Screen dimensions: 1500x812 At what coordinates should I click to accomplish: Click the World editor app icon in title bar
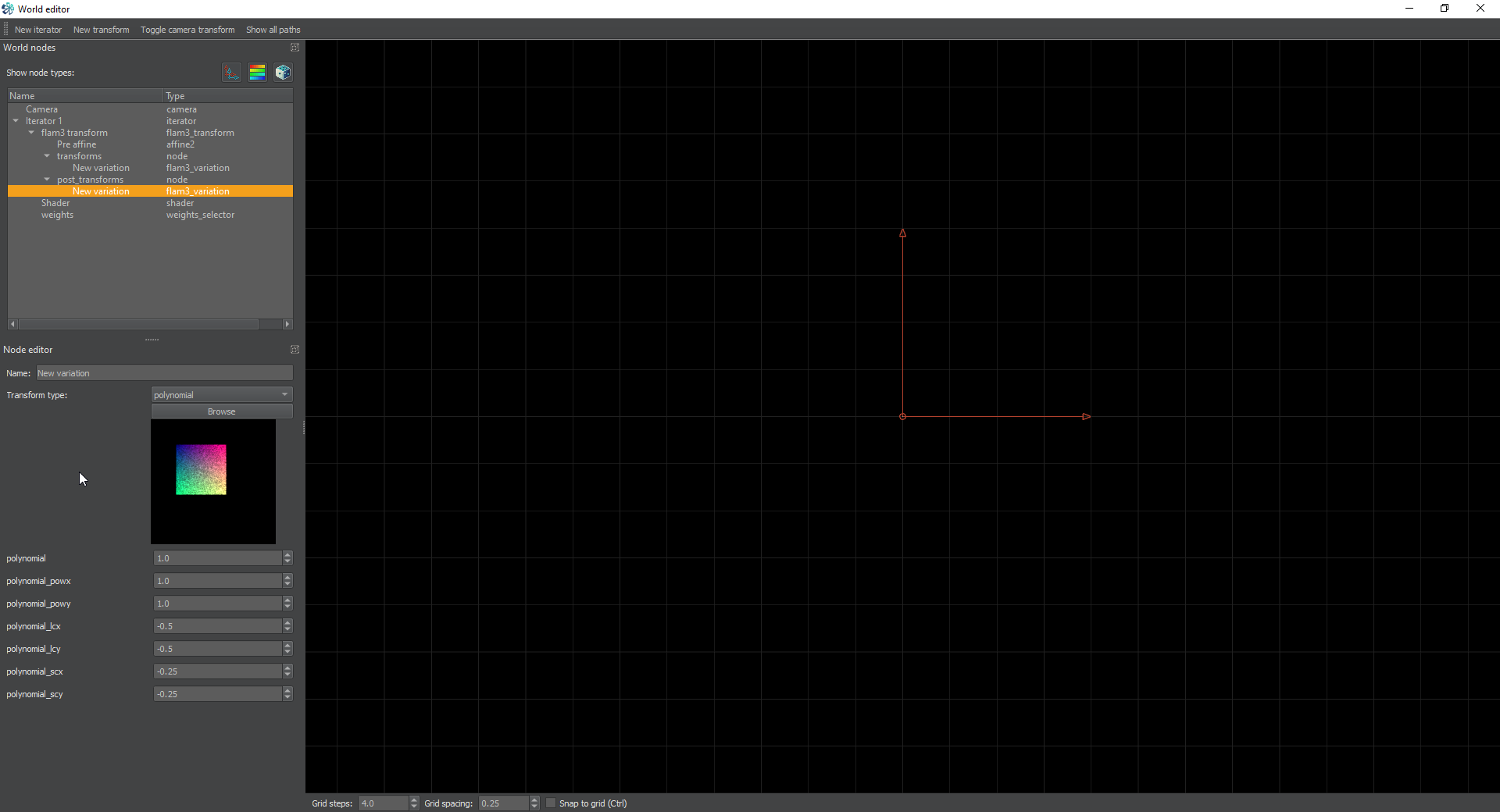[8, 9]
